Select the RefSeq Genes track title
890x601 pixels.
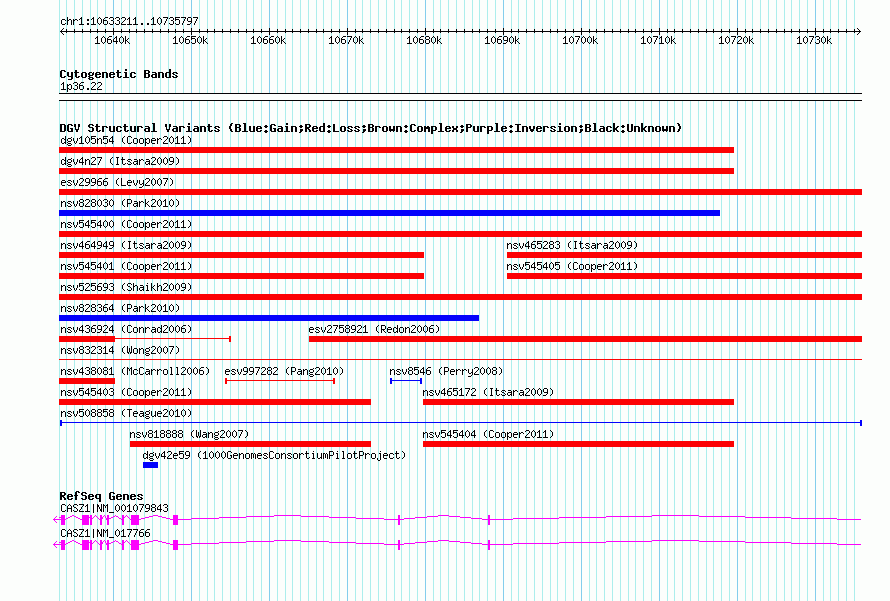tap(101, 496)
